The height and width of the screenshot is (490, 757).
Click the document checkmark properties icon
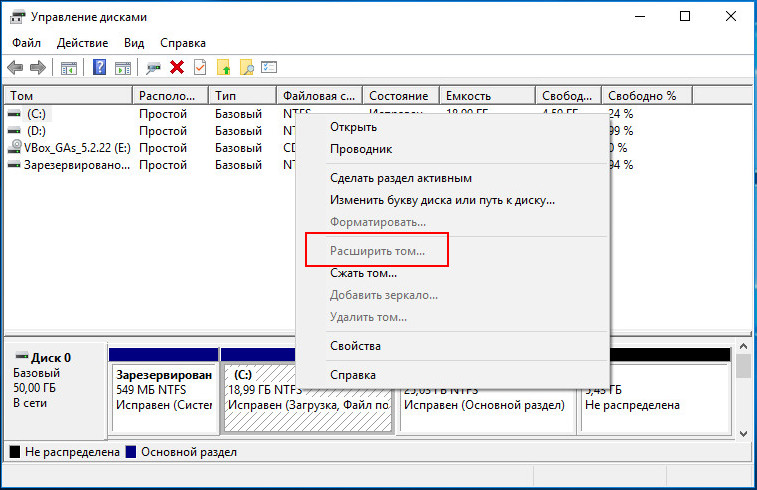pyautogui.click(x=200, y=67)
